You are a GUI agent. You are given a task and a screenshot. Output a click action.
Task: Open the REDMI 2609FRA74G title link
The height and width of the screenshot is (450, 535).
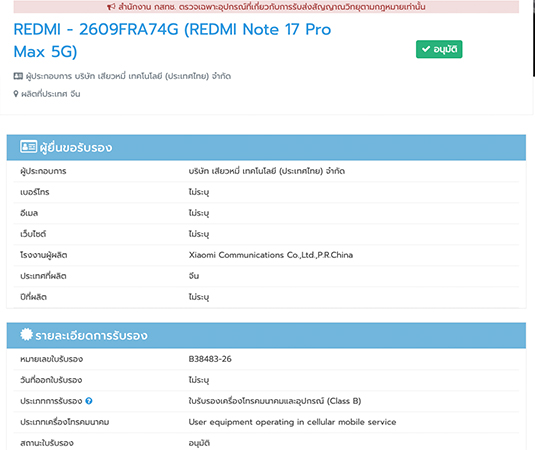(x=172, y=40)
